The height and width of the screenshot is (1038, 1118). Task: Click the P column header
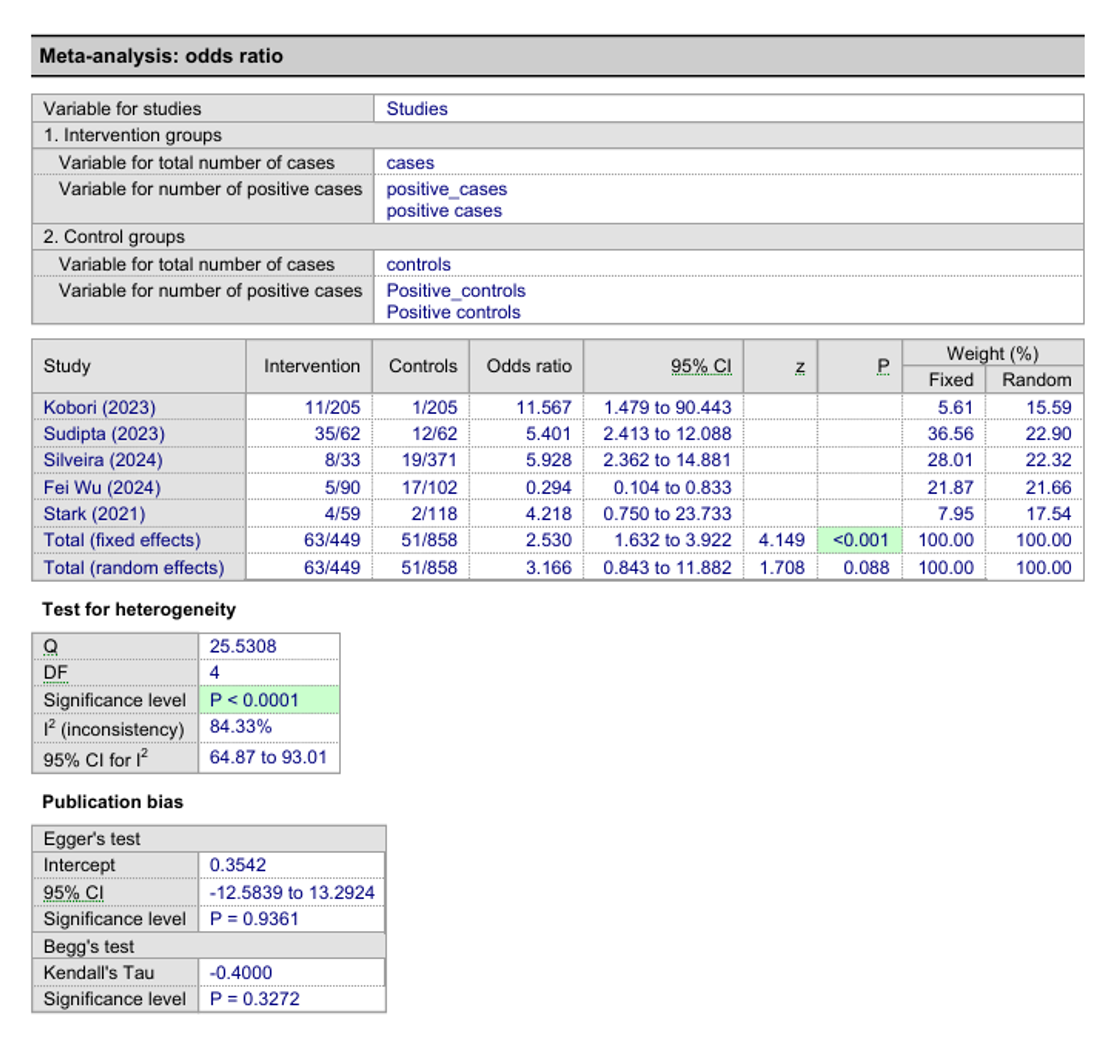(883, 366)
